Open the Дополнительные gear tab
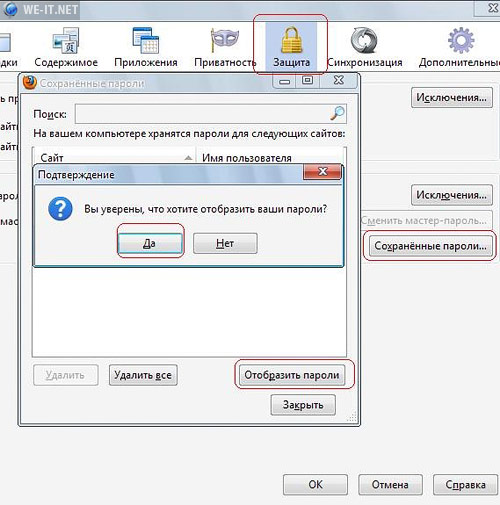Screen dimensions: 500x505 coord(460,48)
